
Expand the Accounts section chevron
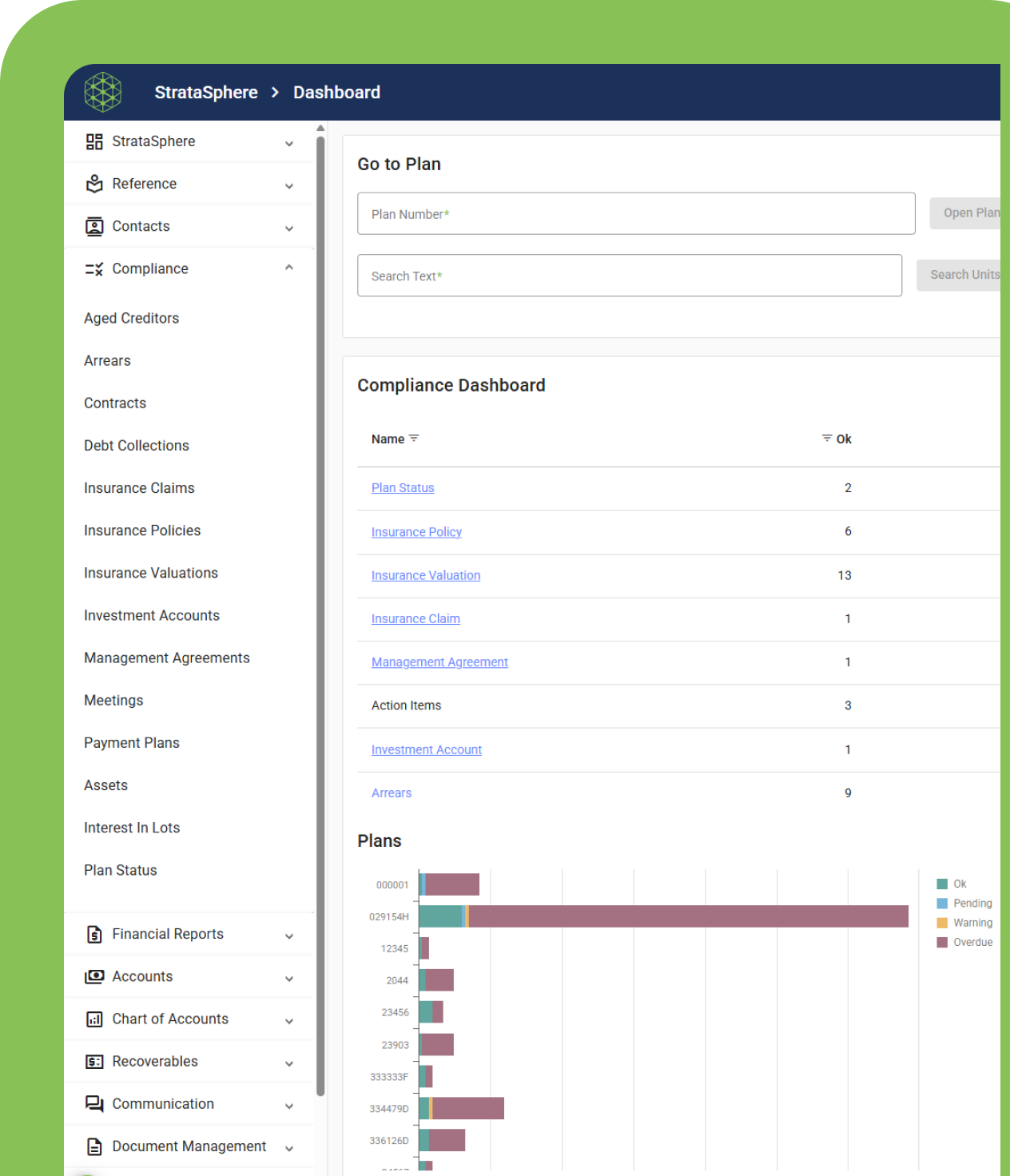[289, 978]
